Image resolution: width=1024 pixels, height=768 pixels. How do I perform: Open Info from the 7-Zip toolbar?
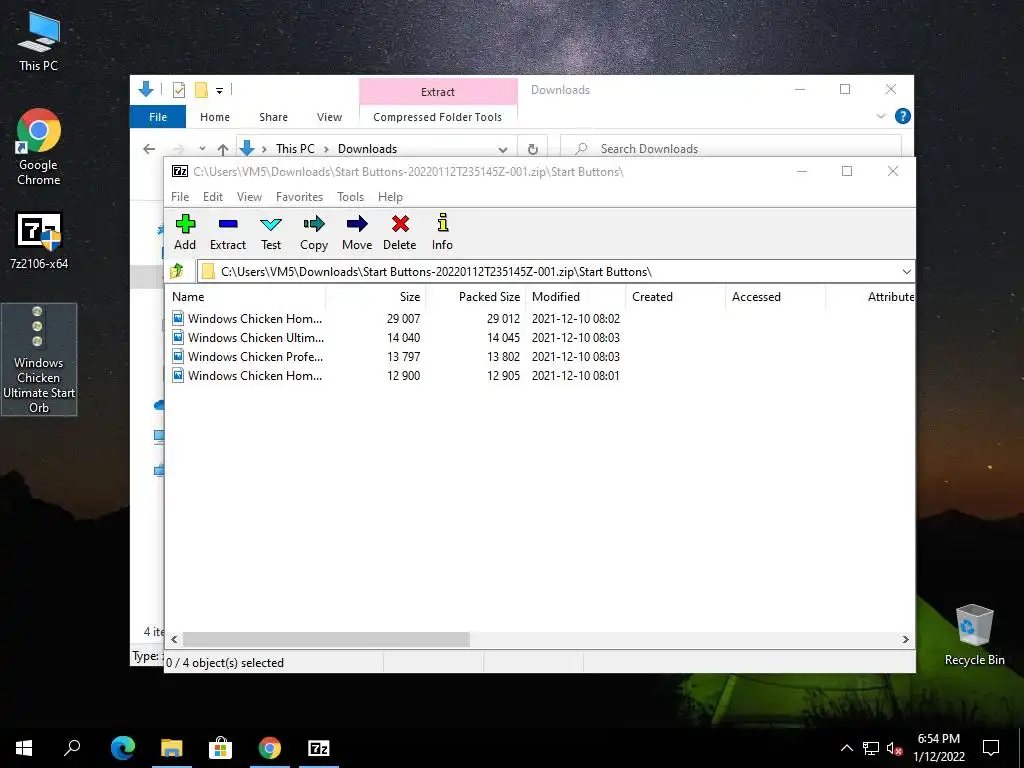[442, 232]
